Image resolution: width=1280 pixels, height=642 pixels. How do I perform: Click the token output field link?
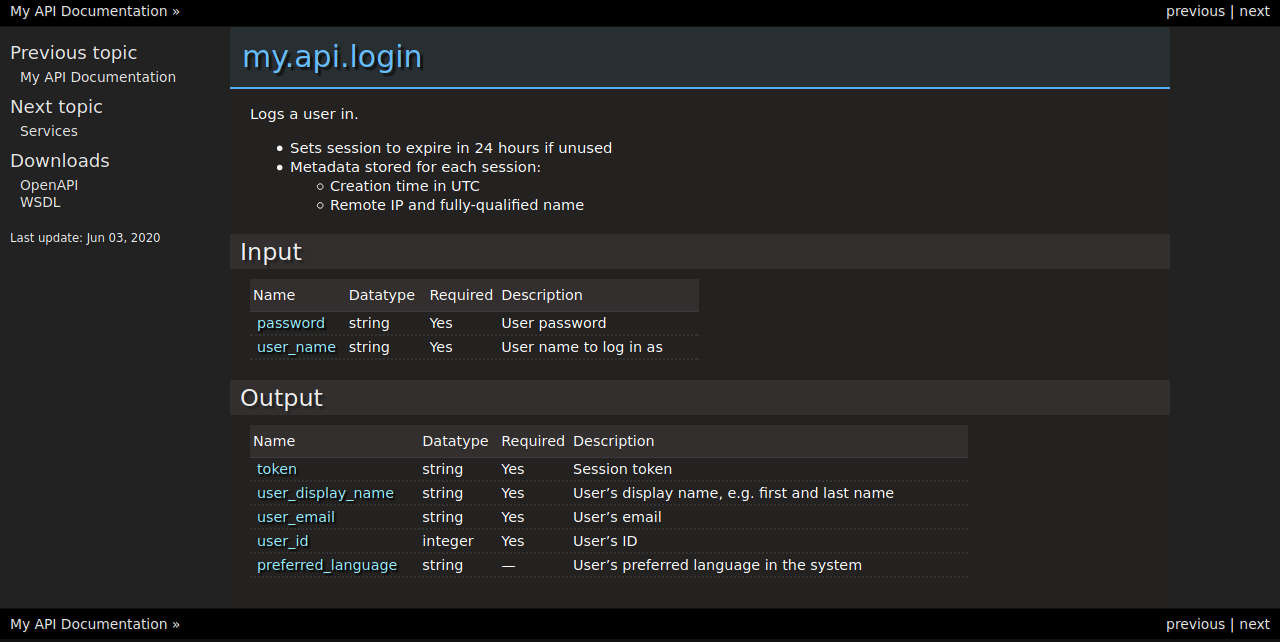tap(276, 469)
